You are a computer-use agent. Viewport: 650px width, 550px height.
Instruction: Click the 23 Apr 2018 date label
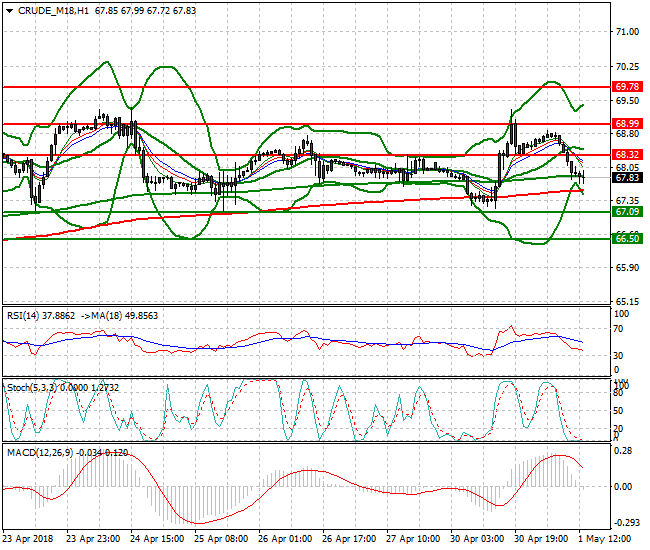point(28,539)
